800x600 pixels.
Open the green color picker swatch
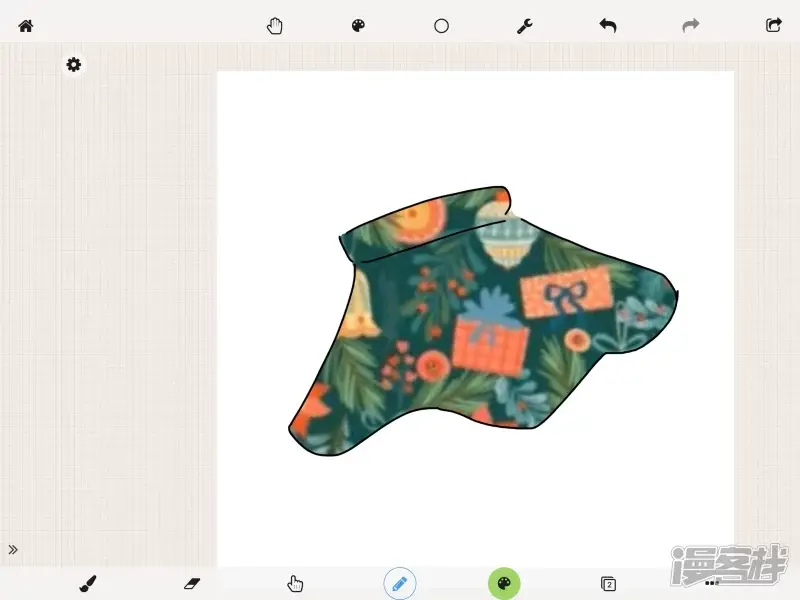click(504, 583)
